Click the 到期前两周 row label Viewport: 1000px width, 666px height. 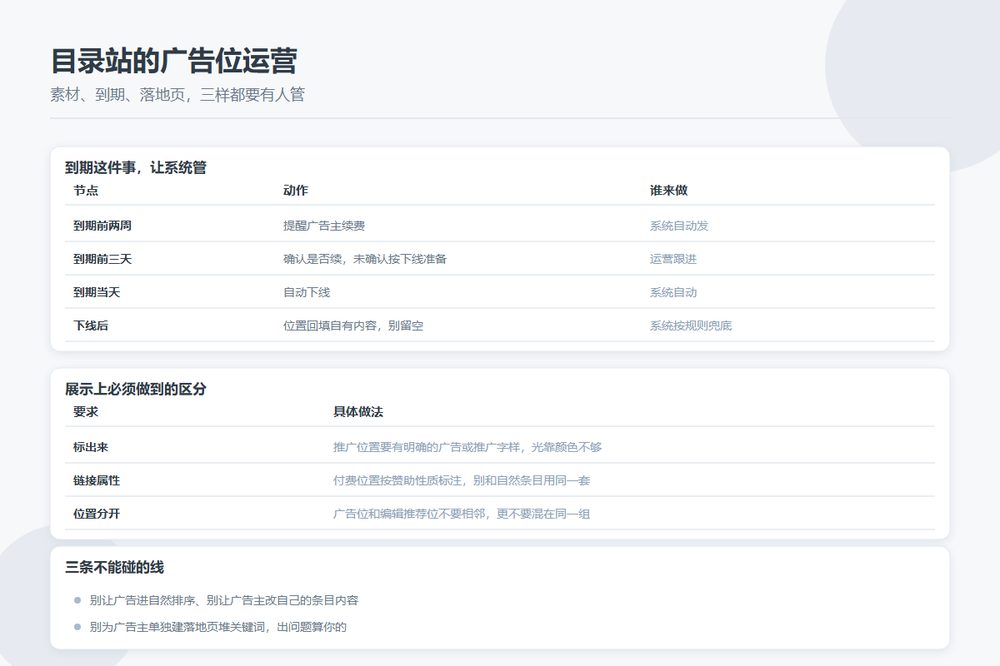102,225
